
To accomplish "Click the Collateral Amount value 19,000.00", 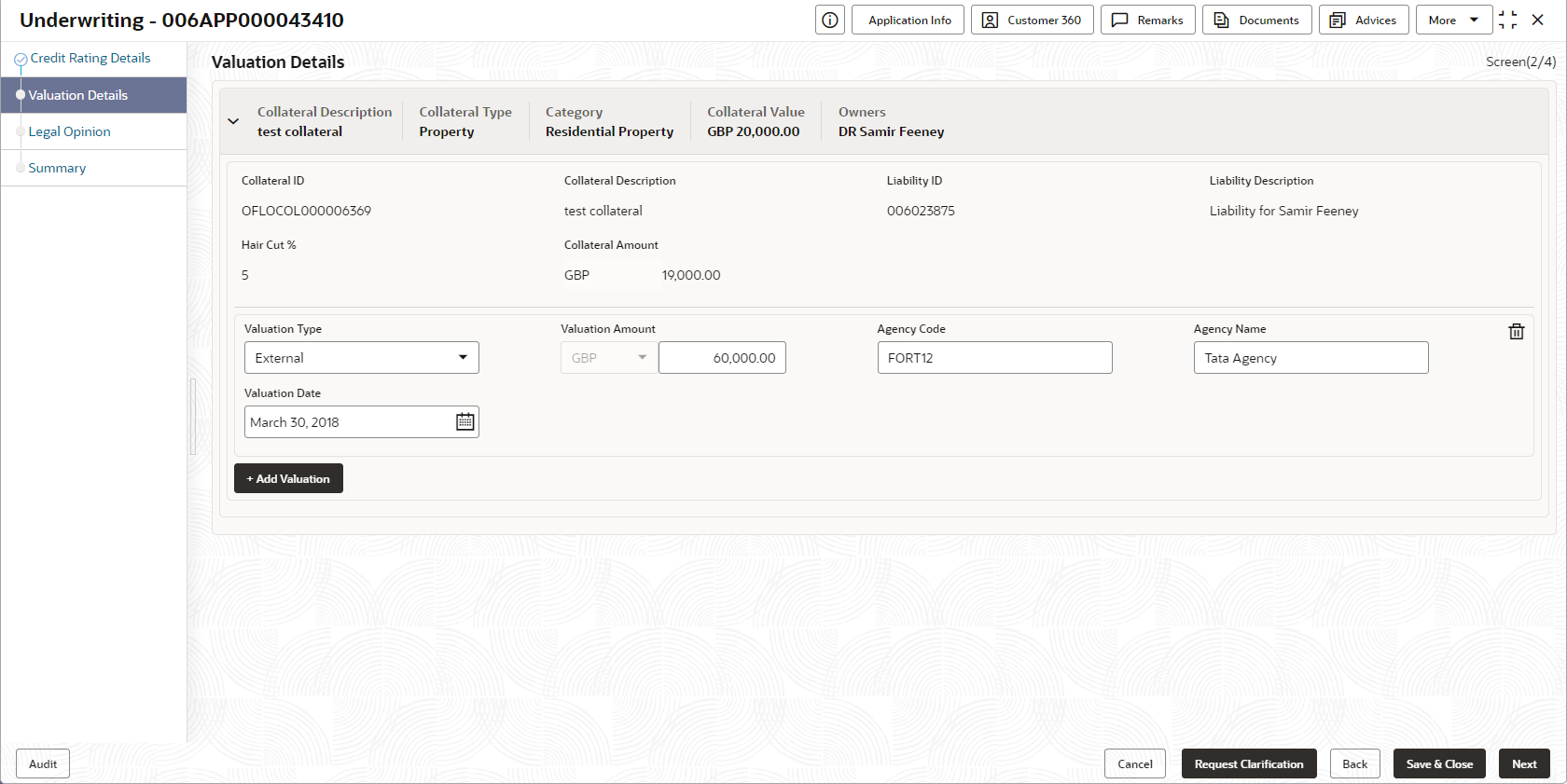I will click(x=691, y=275).
